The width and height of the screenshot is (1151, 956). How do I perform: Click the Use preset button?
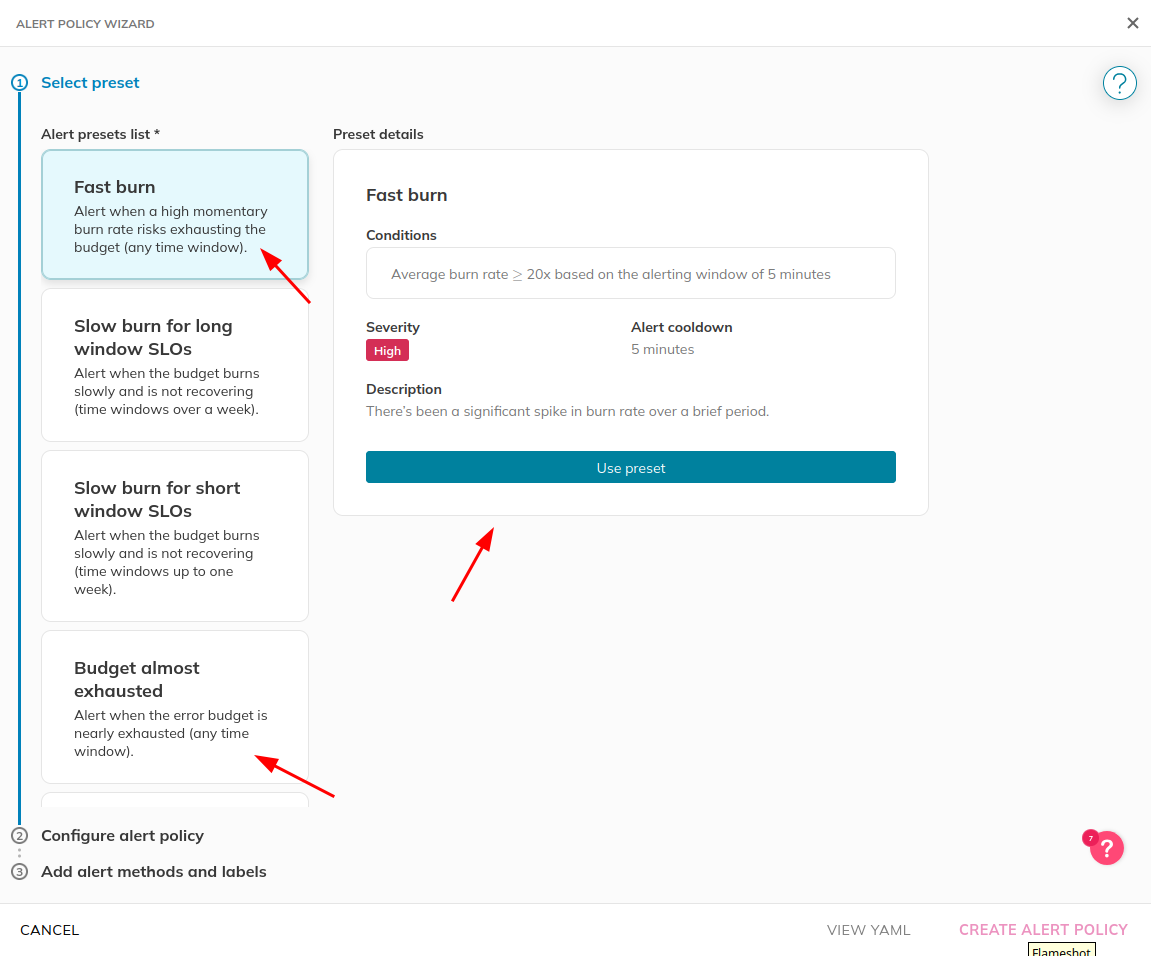pos(631,467)
